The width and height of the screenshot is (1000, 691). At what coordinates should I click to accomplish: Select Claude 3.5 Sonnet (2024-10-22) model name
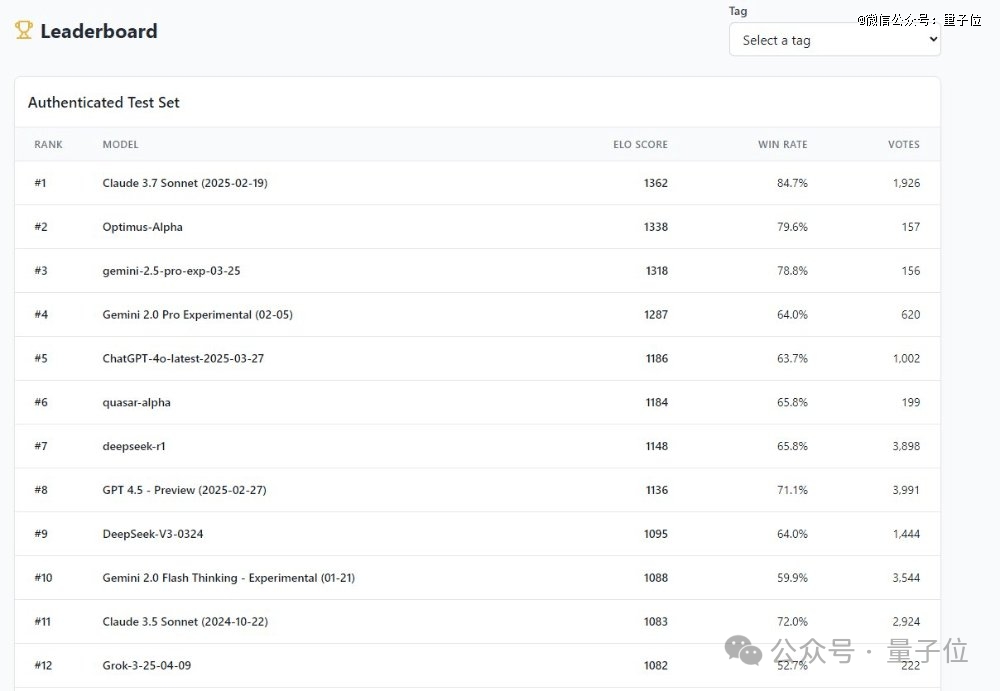[185, 621]
